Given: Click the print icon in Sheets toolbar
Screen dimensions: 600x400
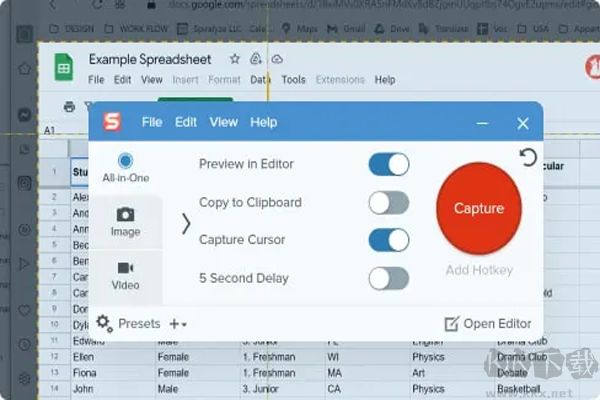Looking at the screenshot, I should click(x=69, y=106).
